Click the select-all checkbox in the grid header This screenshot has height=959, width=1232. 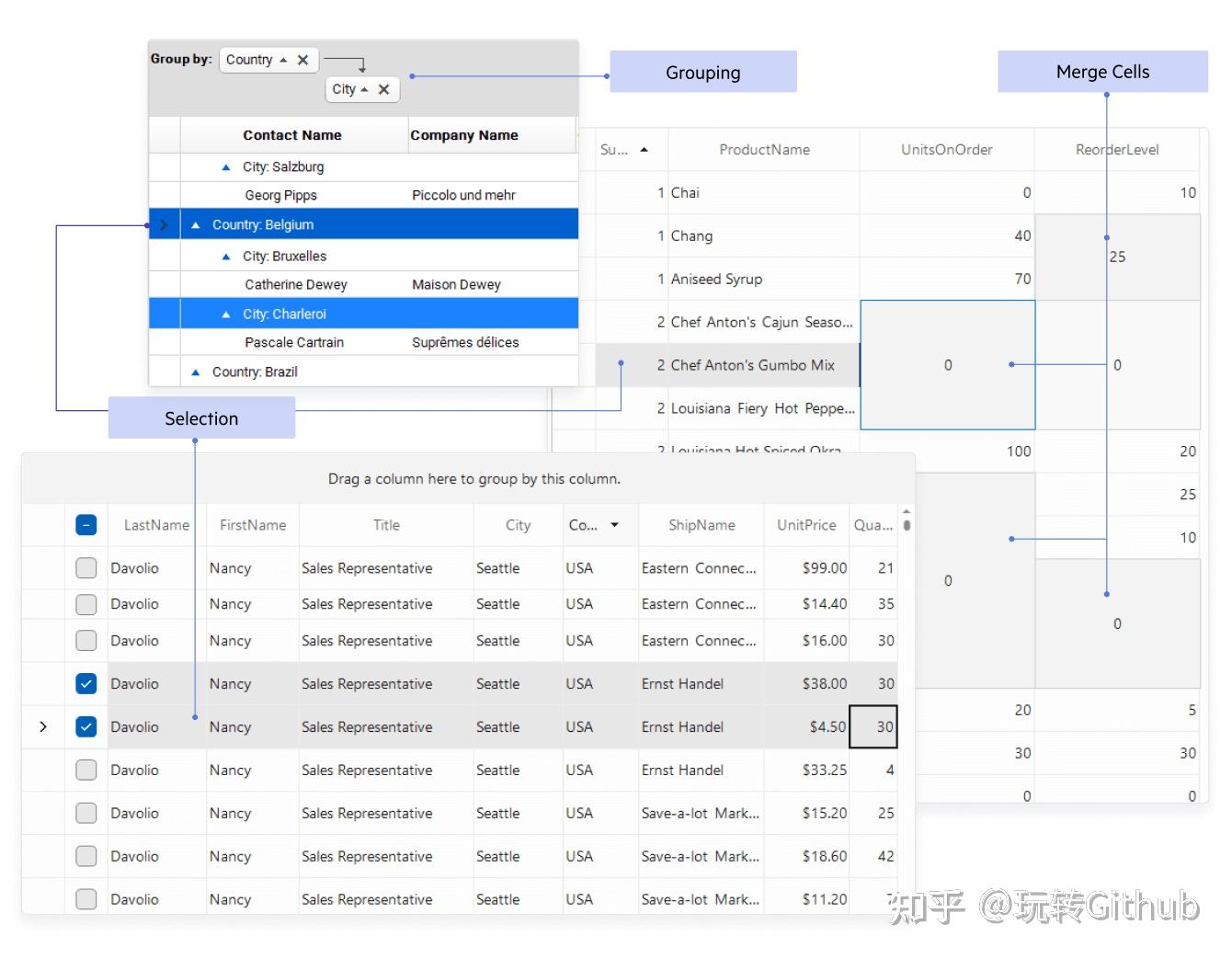(x=86, y=524)
